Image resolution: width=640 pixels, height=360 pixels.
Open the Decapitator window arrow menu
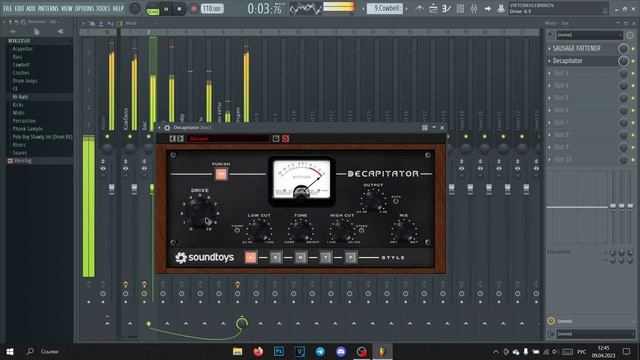click(x=159, y=128)
